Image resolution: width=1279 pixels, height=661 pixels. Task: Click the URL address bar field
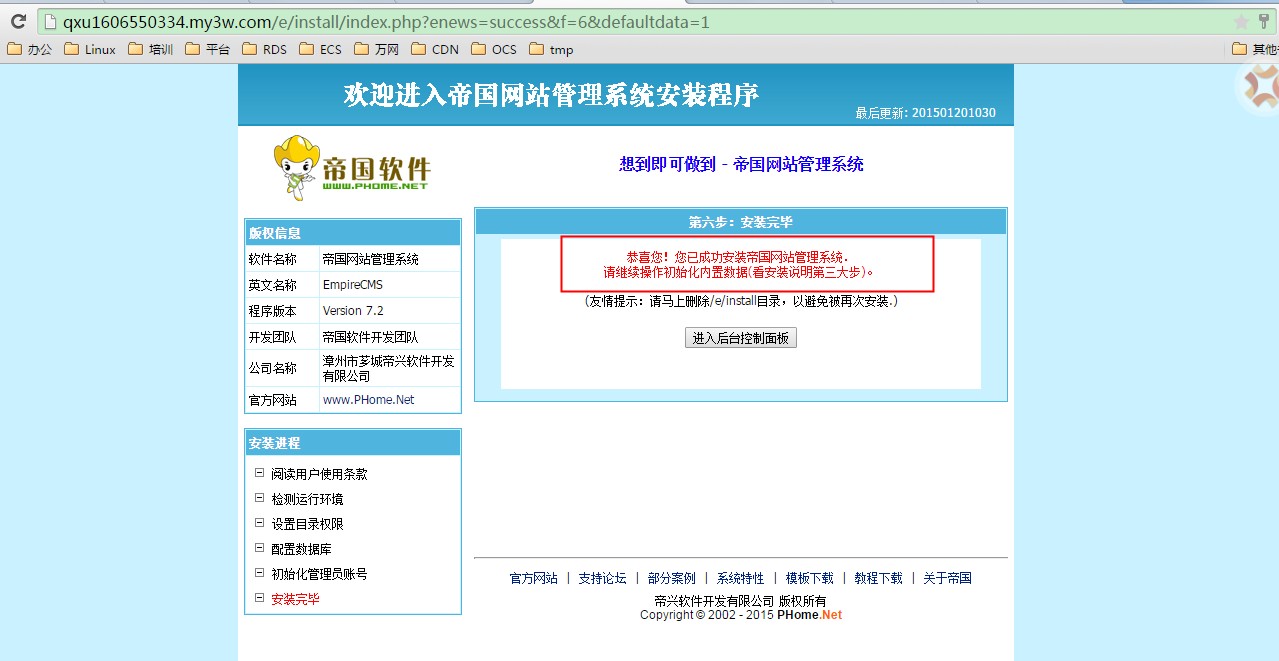coord(640,21)
